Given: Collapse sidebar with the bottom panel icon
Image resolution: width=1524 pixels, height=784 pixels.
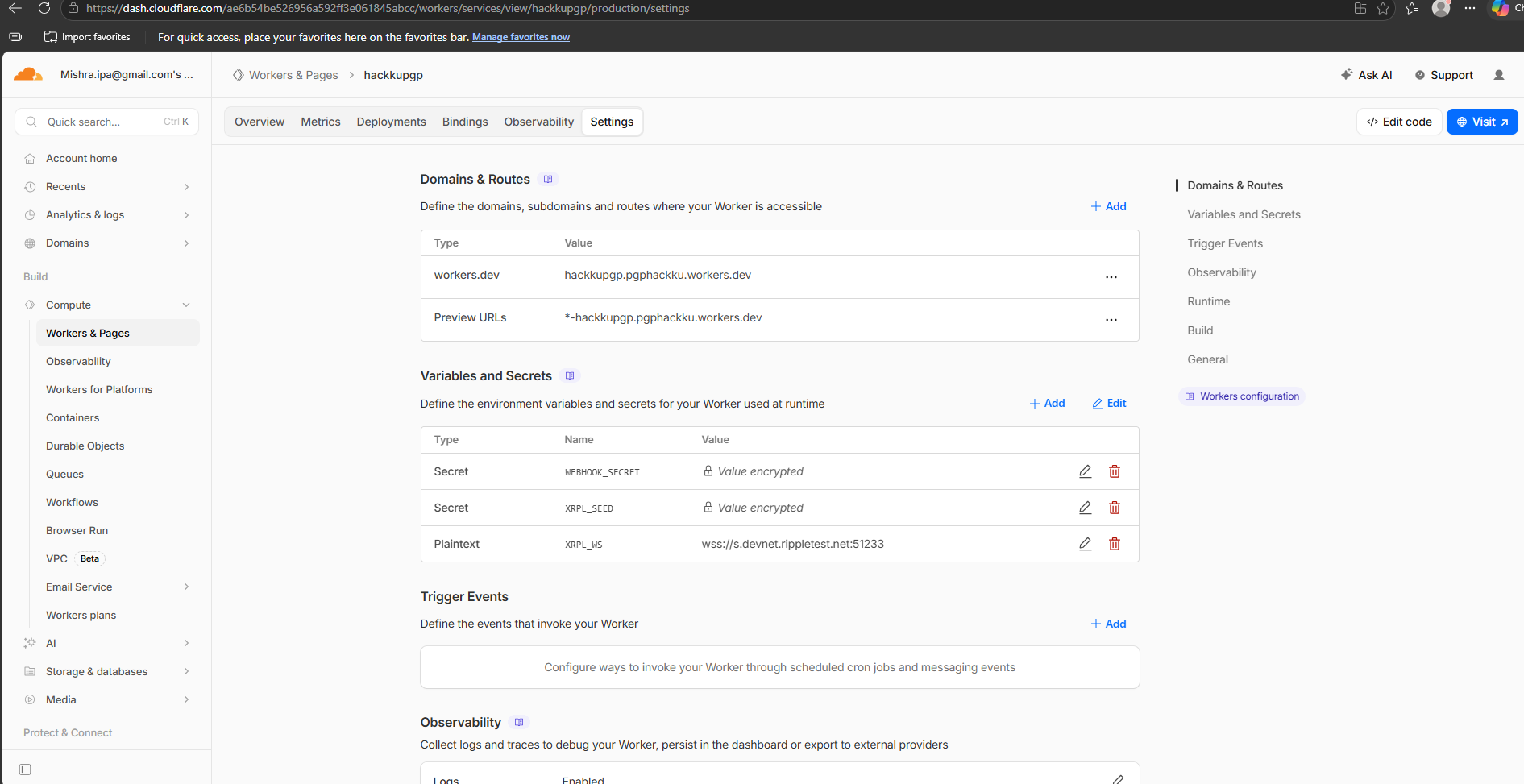Looking at the screenshot, I should pyautogui.click(x=25, y=769).
